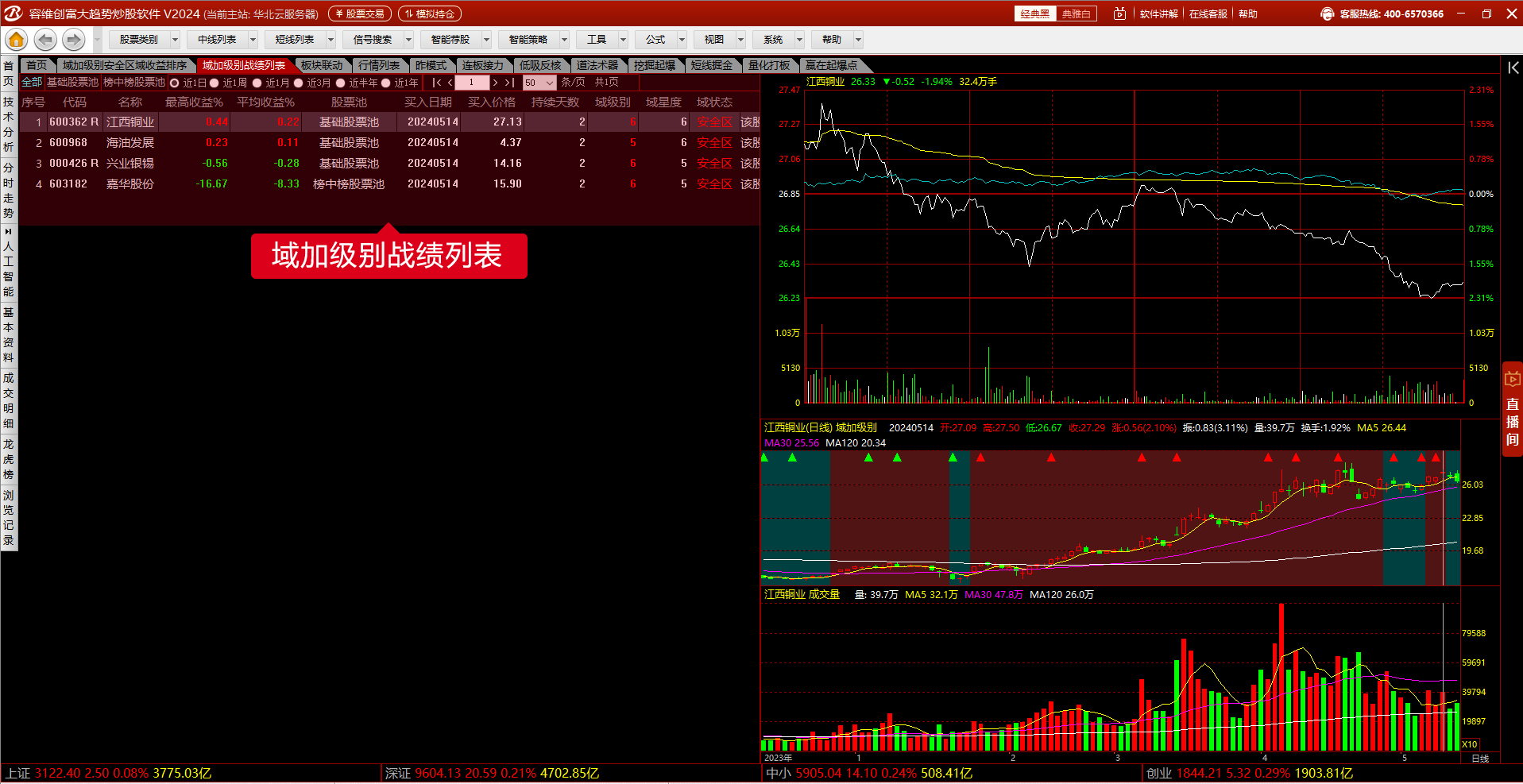Filter list by 基础股票池
1523x784 pixels.
coord(72,83)
